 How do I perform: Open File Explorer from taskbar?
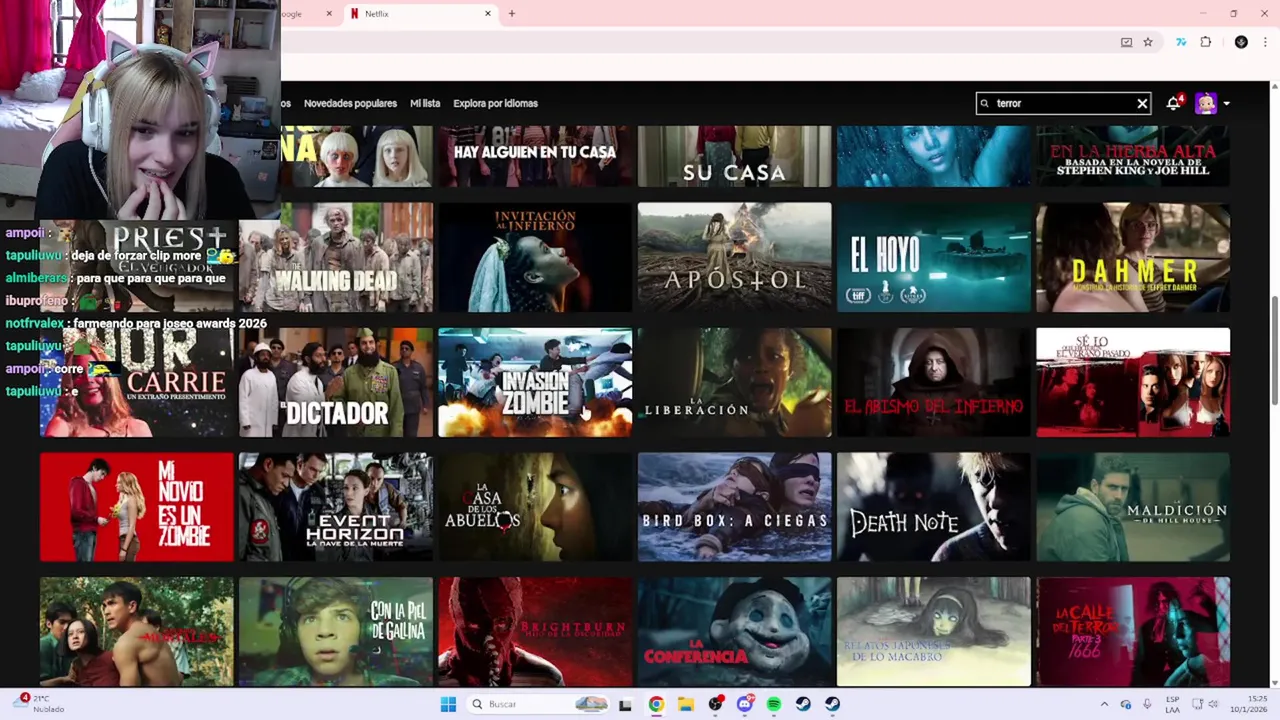coord(685,704)
